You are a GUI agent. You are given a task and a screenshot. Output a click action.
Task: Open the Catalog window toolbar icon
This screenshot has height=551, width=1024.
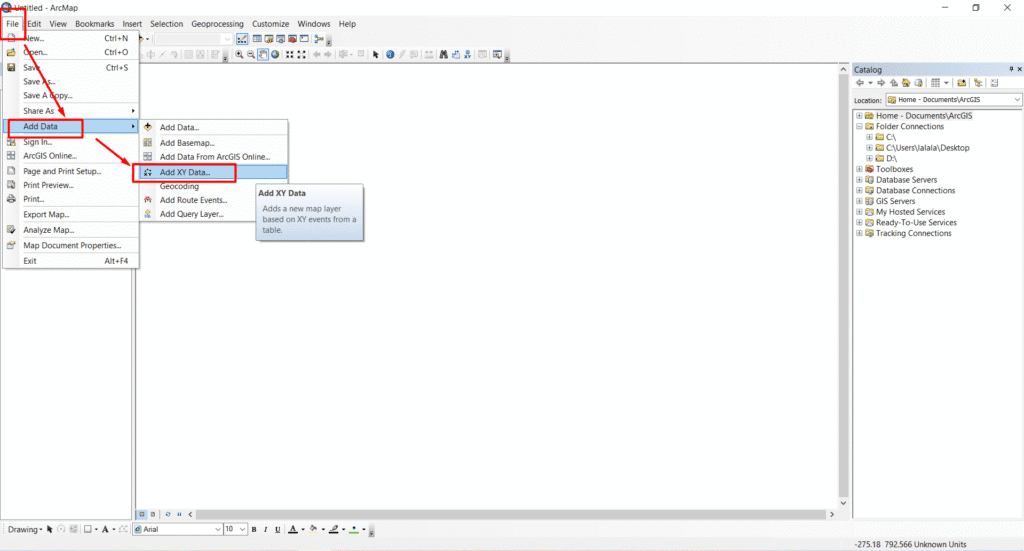tap(269, 39)
